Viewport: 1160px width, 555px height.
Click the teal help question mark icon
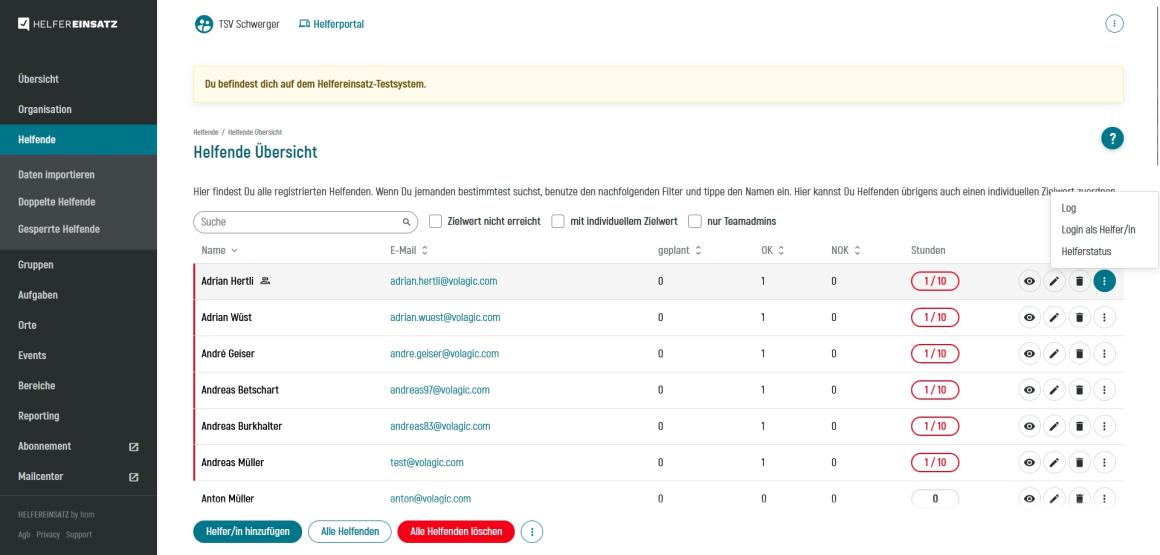pos(1111,140)
